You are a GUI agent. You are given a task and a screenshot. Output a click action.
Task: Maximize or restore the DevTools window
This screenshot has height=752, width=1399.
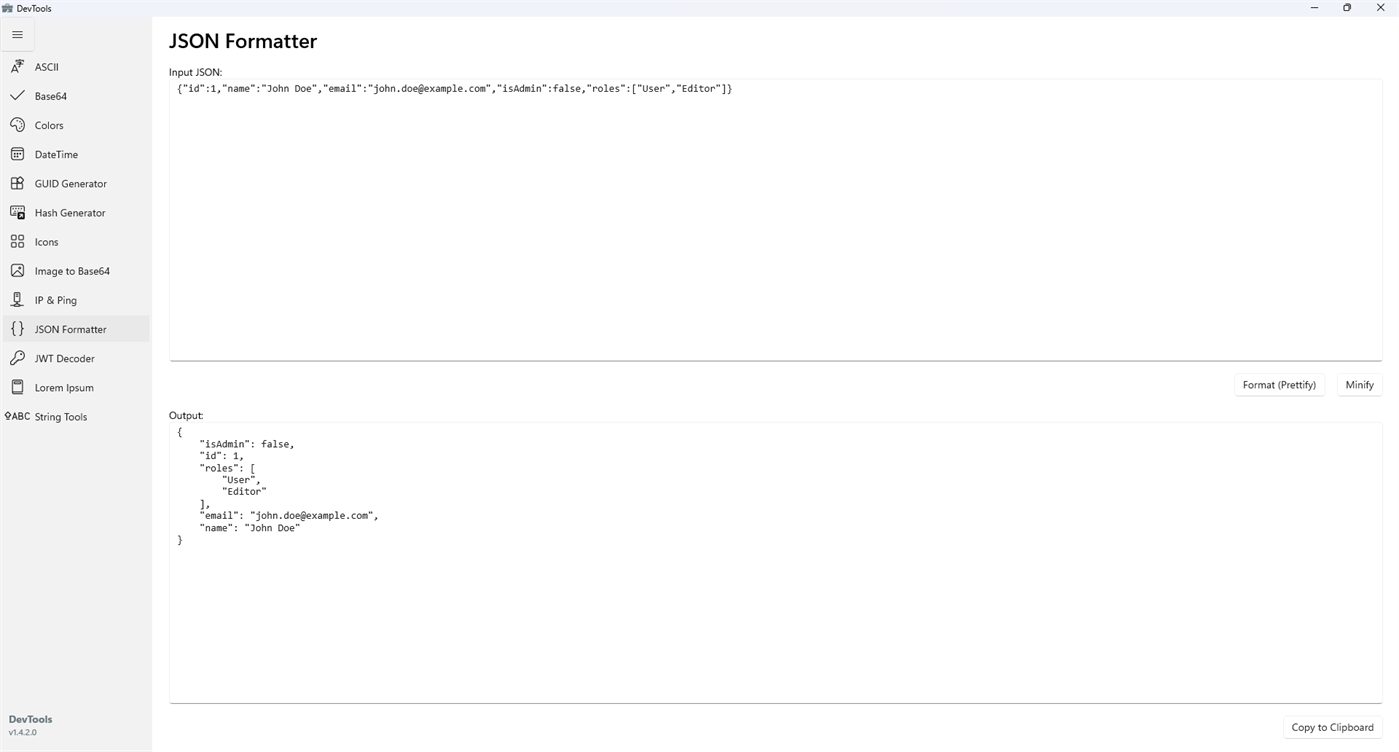pyautogui.click(x=1347, y=8)
